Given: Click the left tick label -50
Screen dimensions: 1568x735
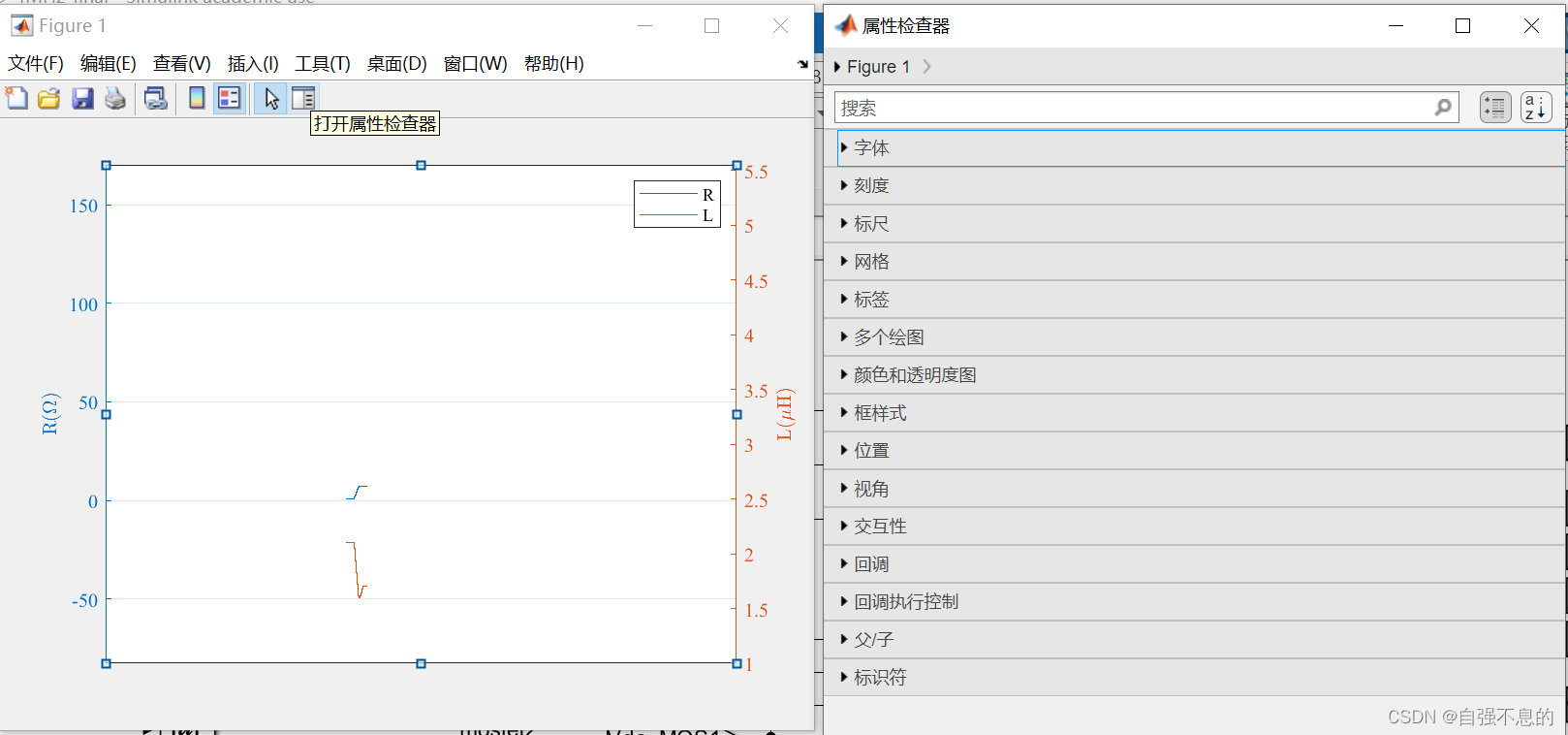Looking at the screenshot, I should [x=84, y=600].
